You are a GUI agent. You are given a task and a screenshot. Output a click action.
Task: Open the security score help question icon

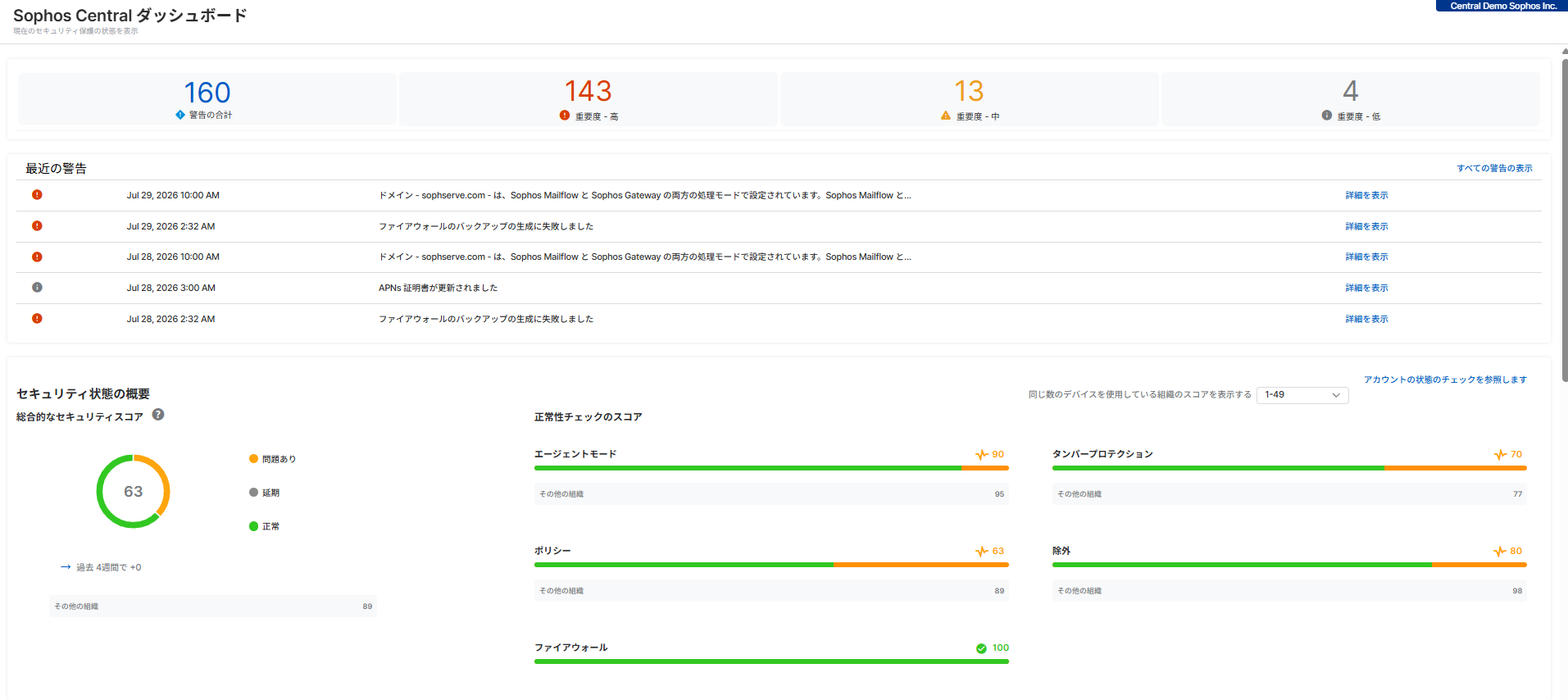click(158, 415)
